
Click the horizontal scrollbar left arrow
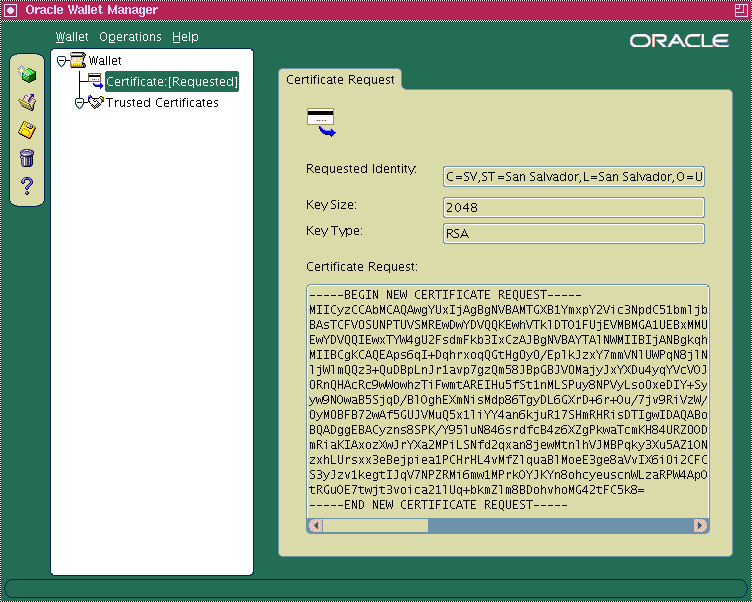point(315,525)
